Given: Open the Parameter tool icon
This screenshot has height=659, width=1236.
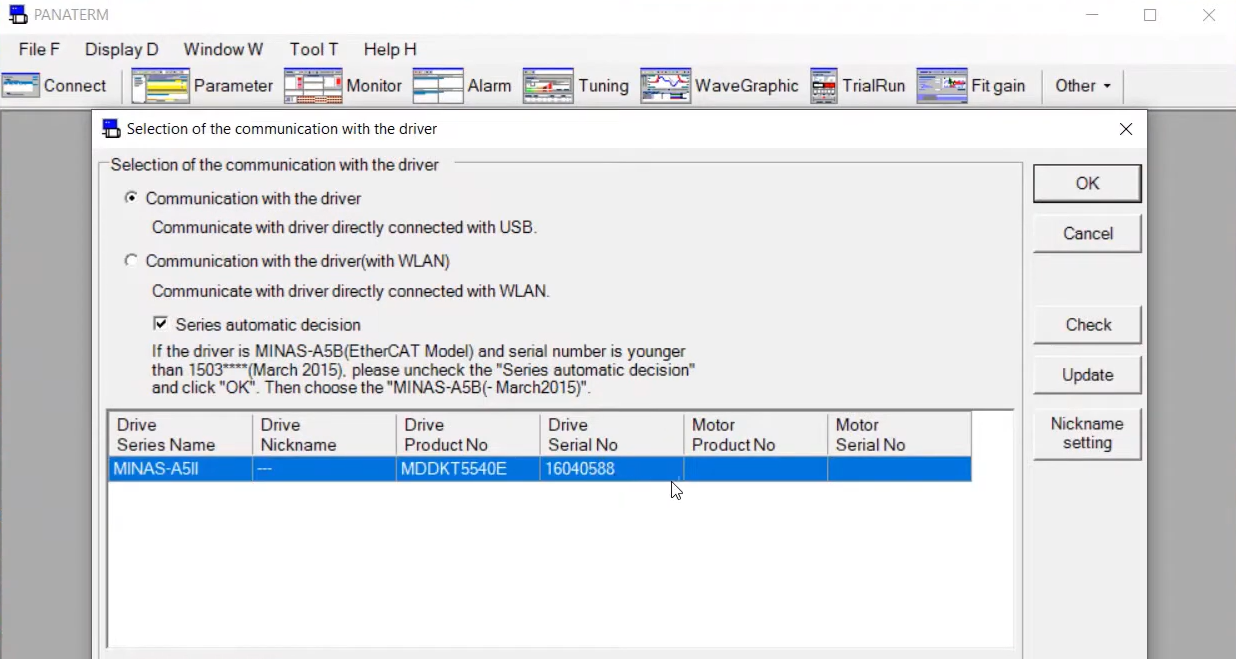Looking at the screenshot, I should 160,86.
